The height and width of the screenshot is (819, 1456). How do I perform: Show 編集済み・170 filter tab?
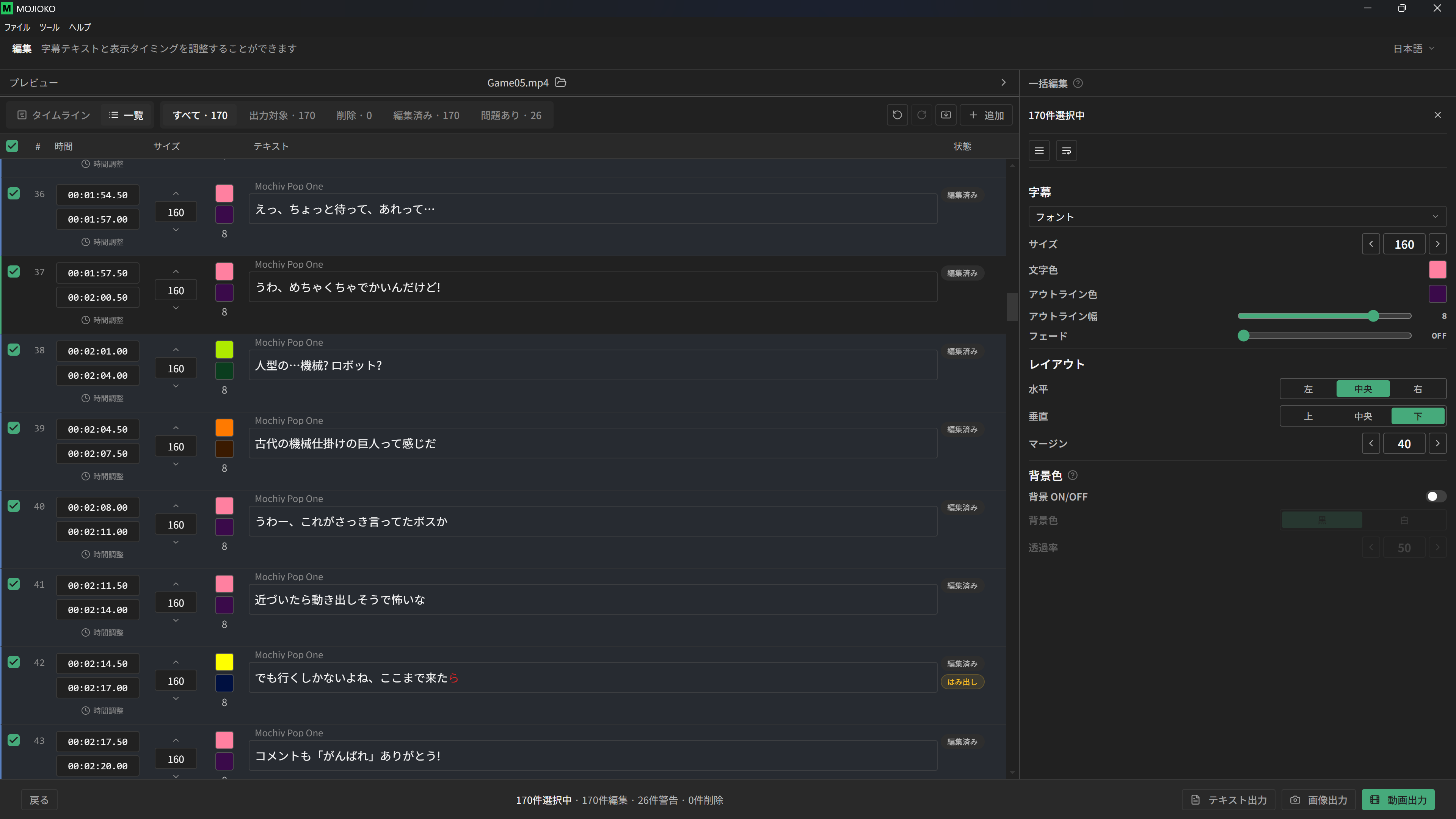426,115
